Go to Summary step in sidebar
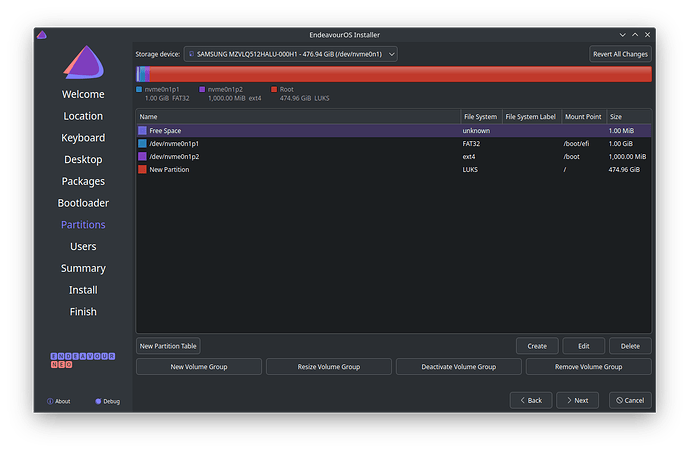This screenshot has height=452, width=690. [83, 268]
